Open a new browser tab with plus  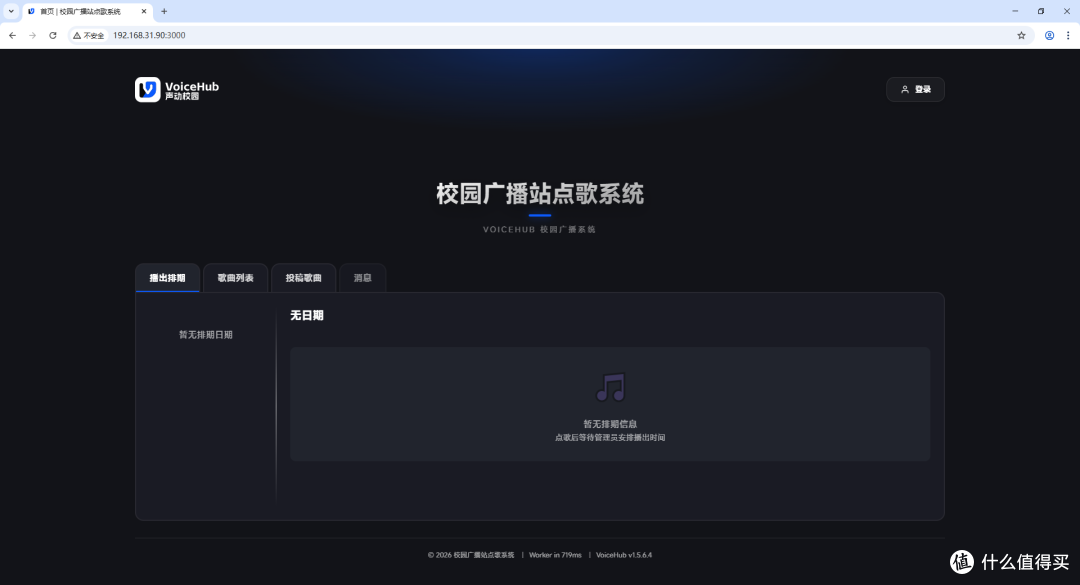(164, 11)
